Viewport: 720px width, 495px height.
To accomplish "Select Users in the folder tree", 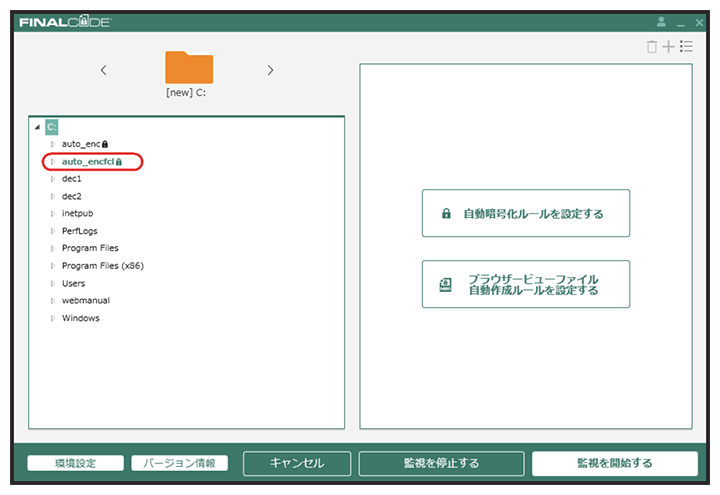I will tap(73, 283).
